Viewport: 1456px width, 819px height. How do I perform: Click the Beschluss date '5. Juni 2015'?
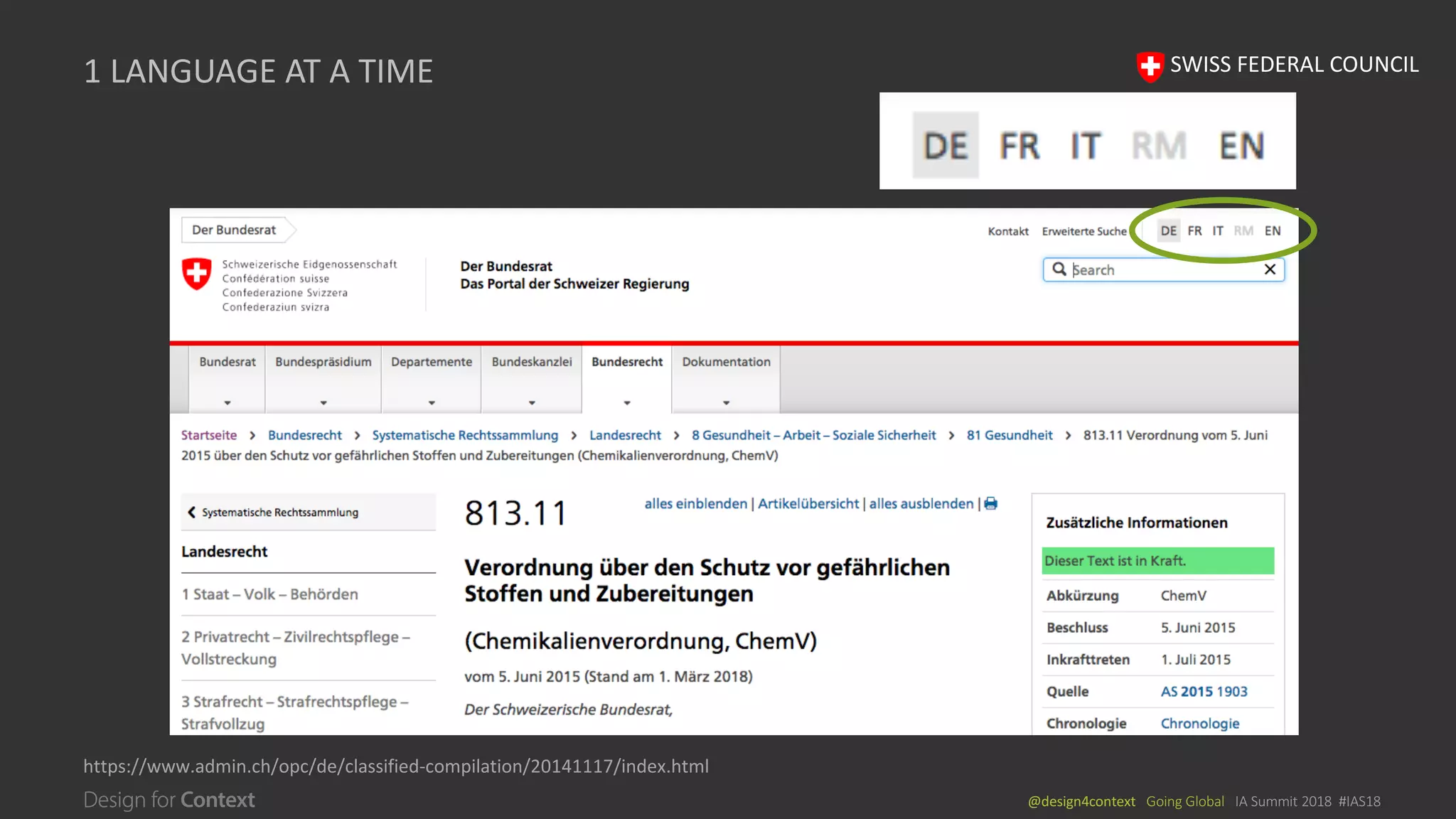pyautogui.click(x=1198, y=627)
